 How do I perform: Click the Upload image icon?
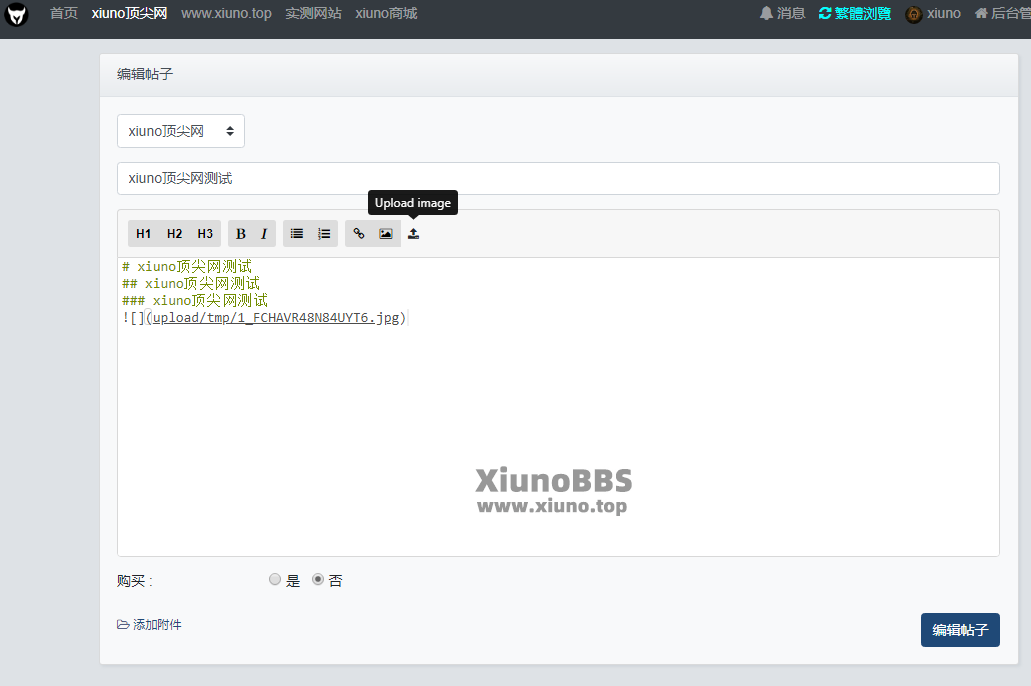point(414,233)
